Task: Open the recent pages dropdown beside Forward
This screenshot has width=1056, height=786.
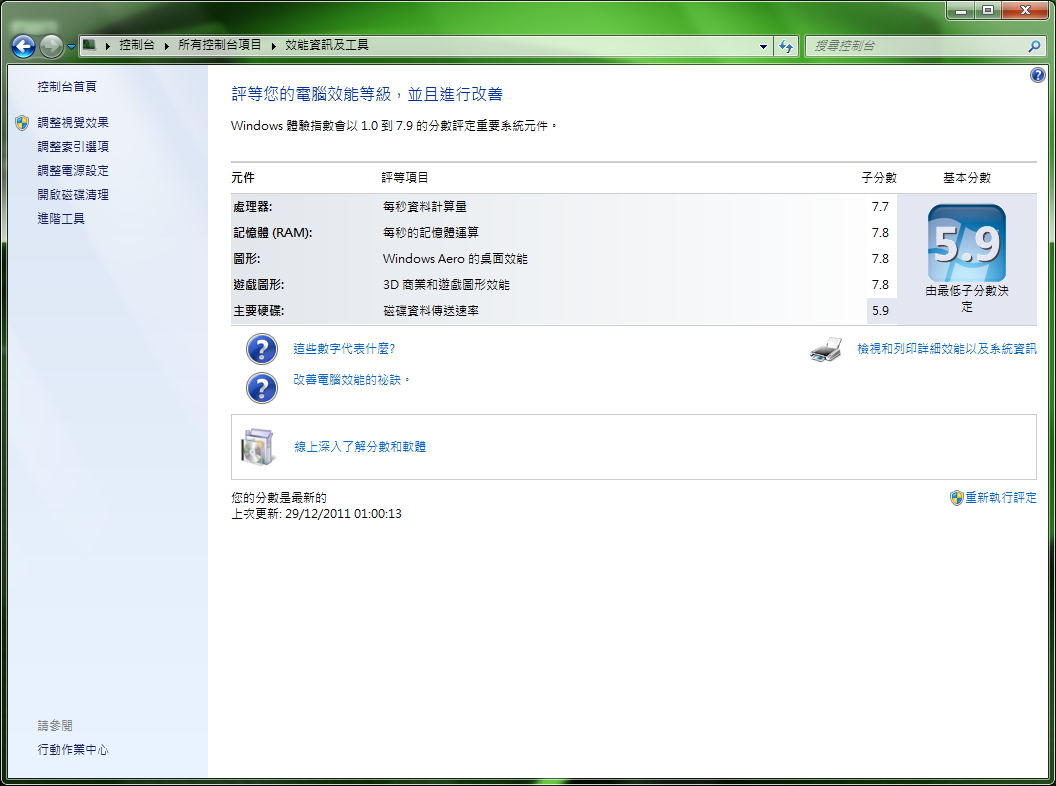Action: coord(71,47)
